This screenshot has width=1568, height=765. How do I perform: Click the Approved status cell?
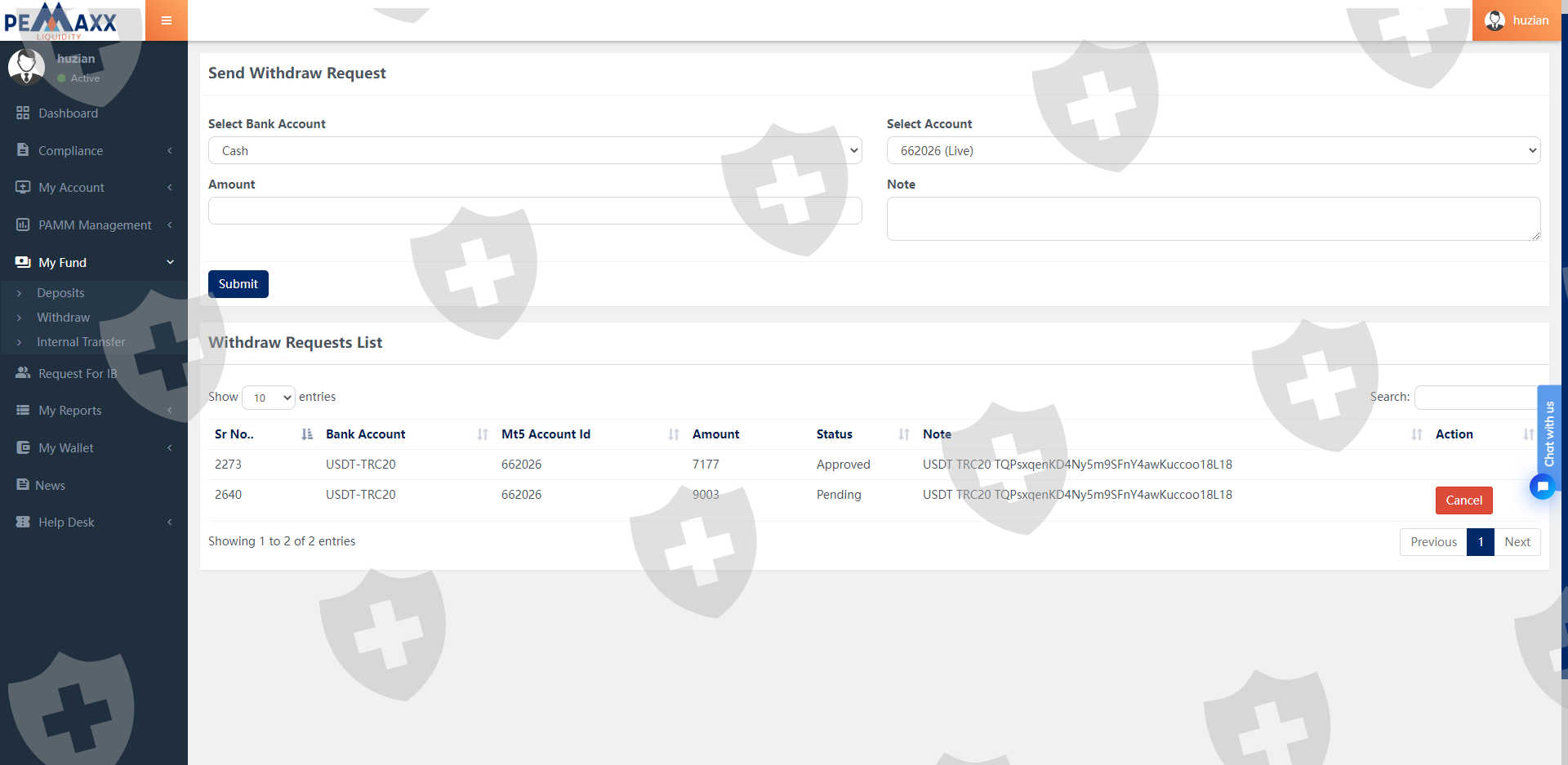tap(844, 465)
